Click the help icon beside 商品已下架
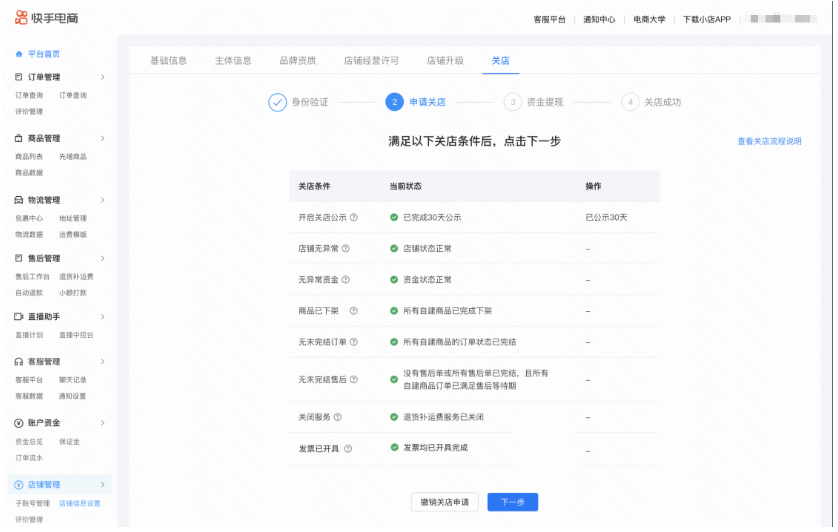This screenshot has width=838, height=532. coord(353,311)
